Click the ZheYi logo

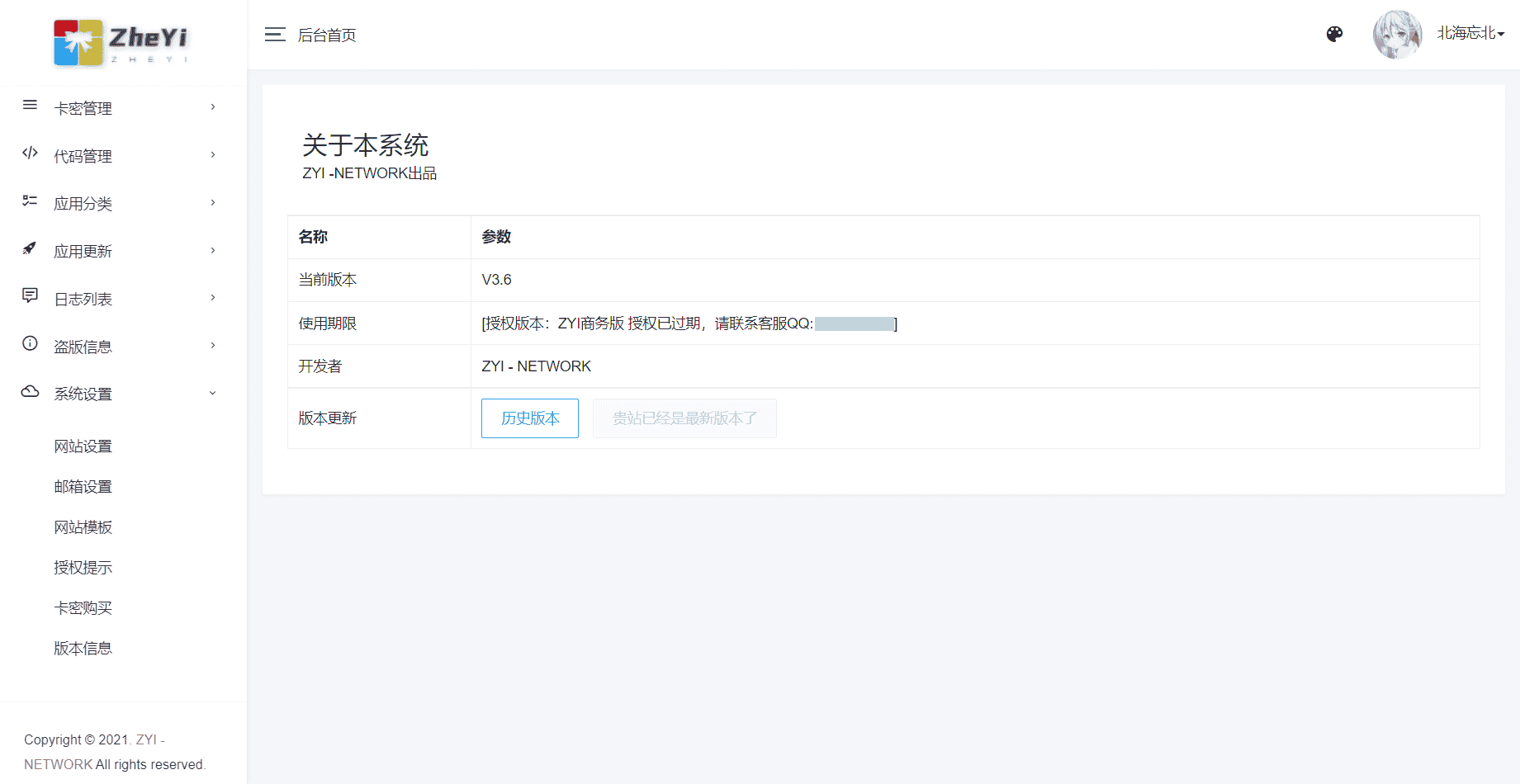[x=122, y=42]
